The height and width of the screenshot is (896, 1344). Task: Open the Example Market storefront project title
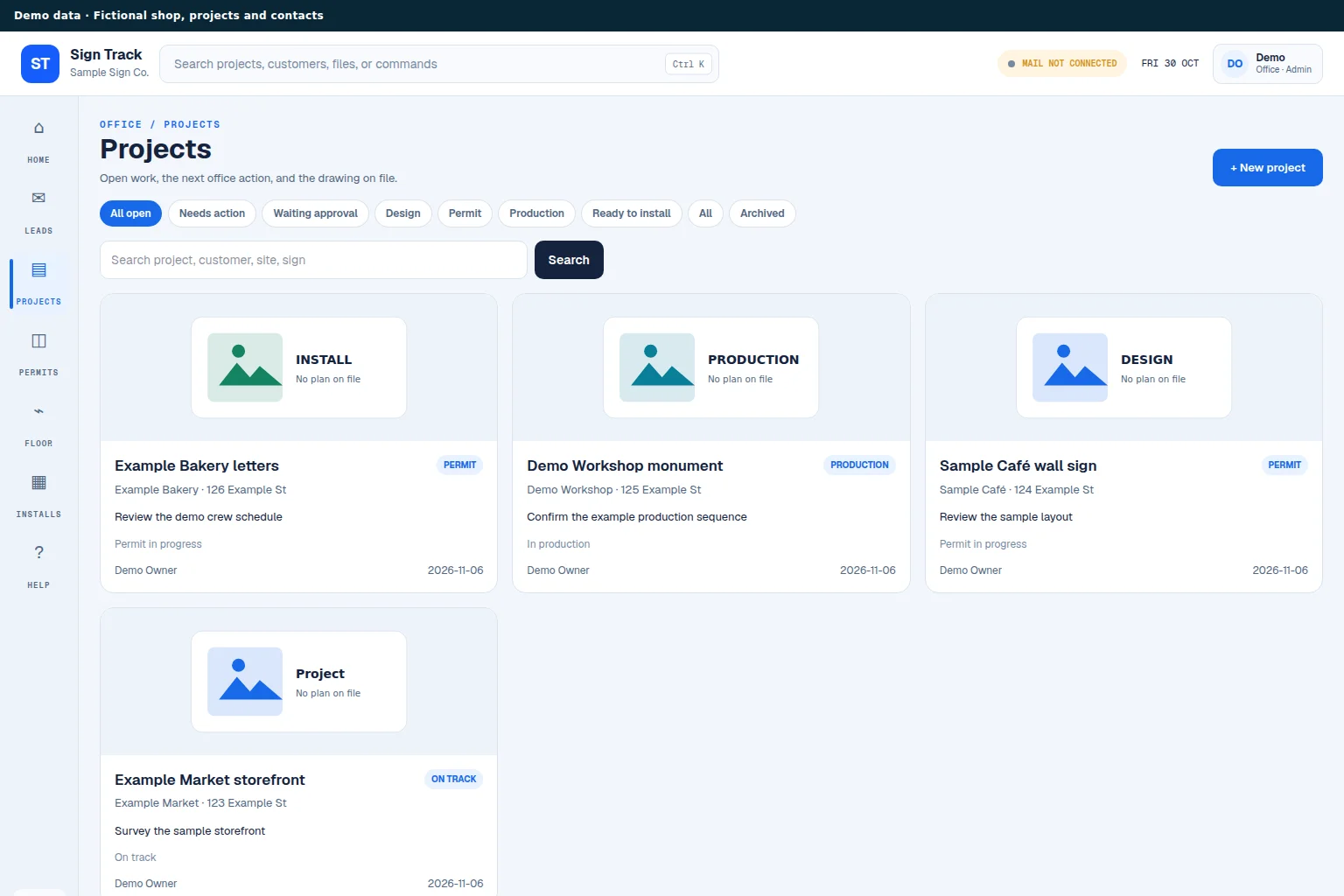(210, 780)
